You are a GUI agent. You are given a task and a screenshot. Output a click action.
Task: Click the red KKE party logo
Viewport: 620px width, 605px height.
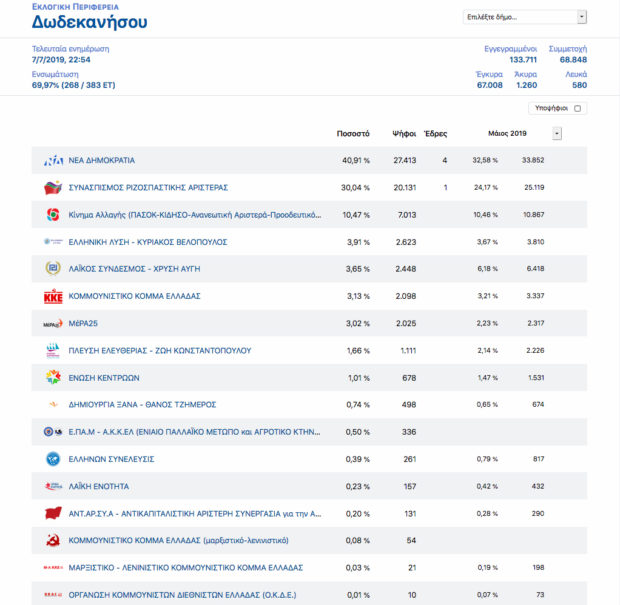pyautogui.click(x=53, y=296)
